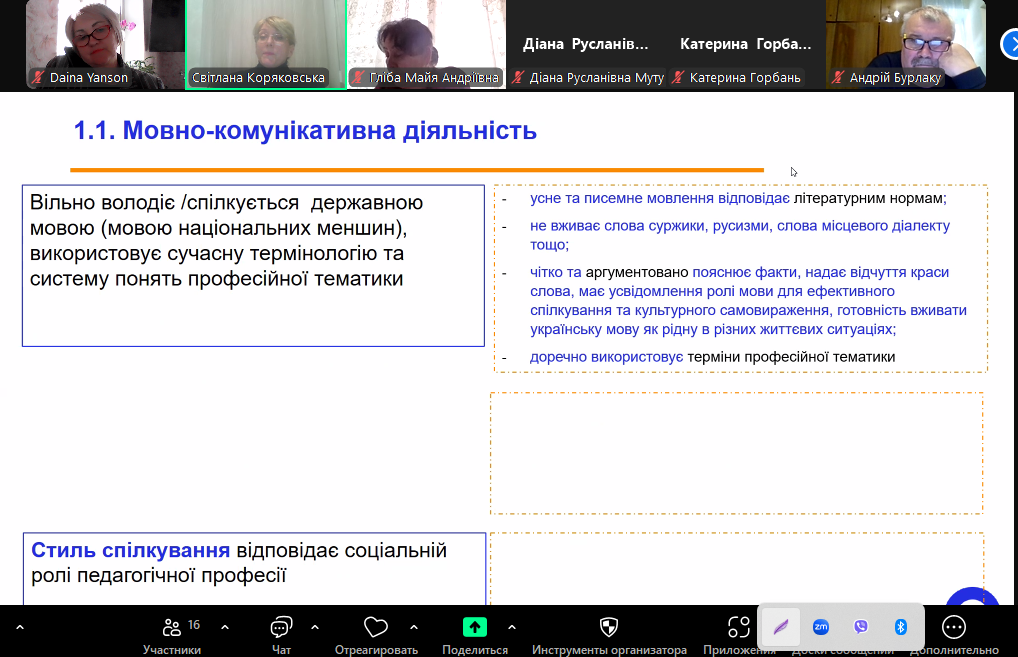Viewport: 1018px width, 657px height.
Task: Show next participants with the blue arrow
Action: tap(1010, 43)
